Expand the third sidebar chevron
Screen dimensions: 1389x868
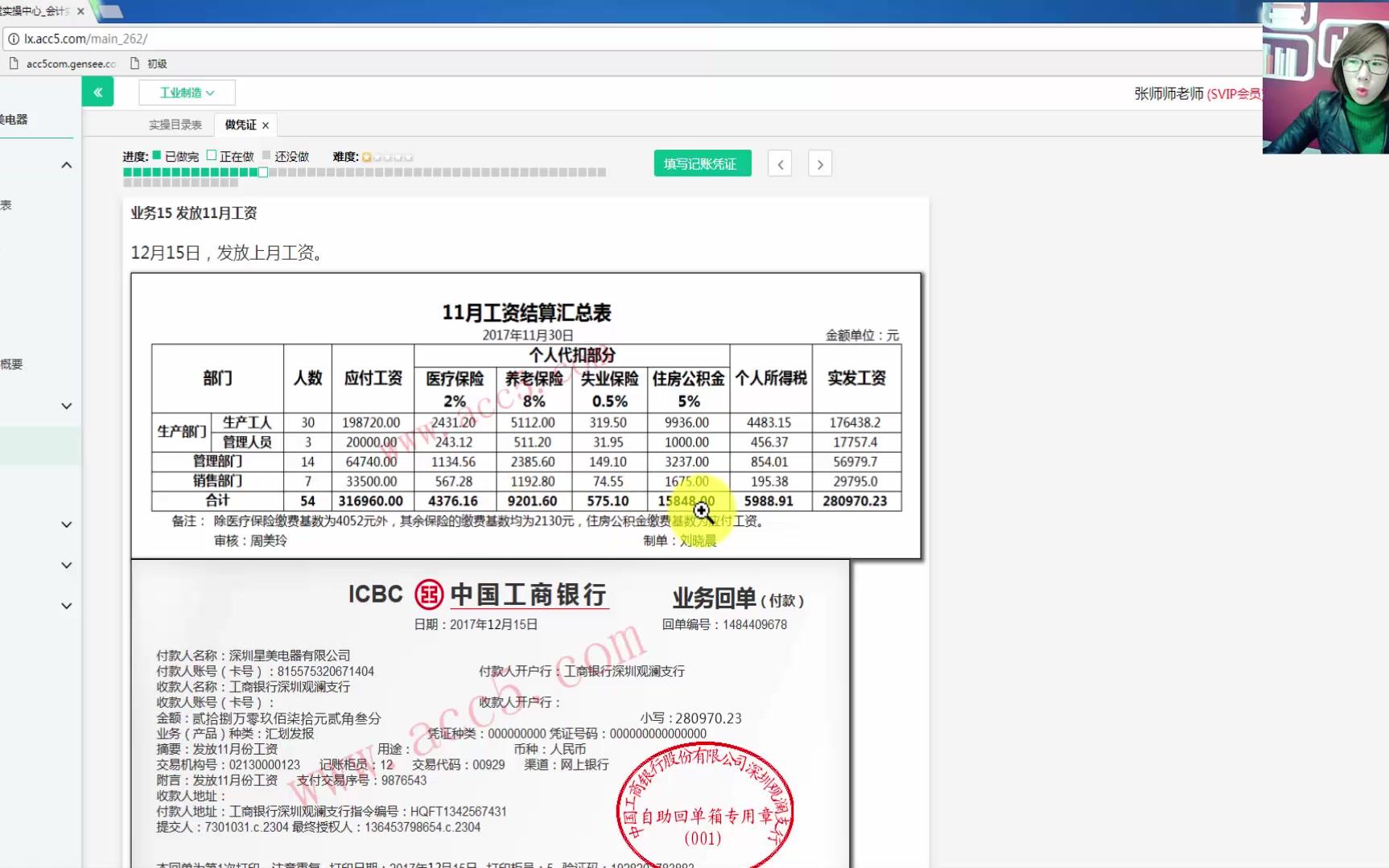[67, 525]
